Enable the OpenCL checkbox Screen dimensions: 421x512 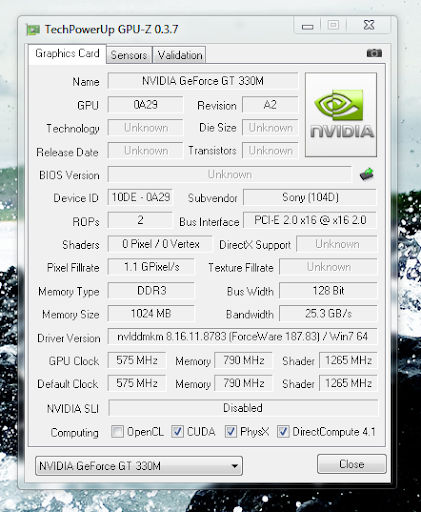[x=117, y=431]
